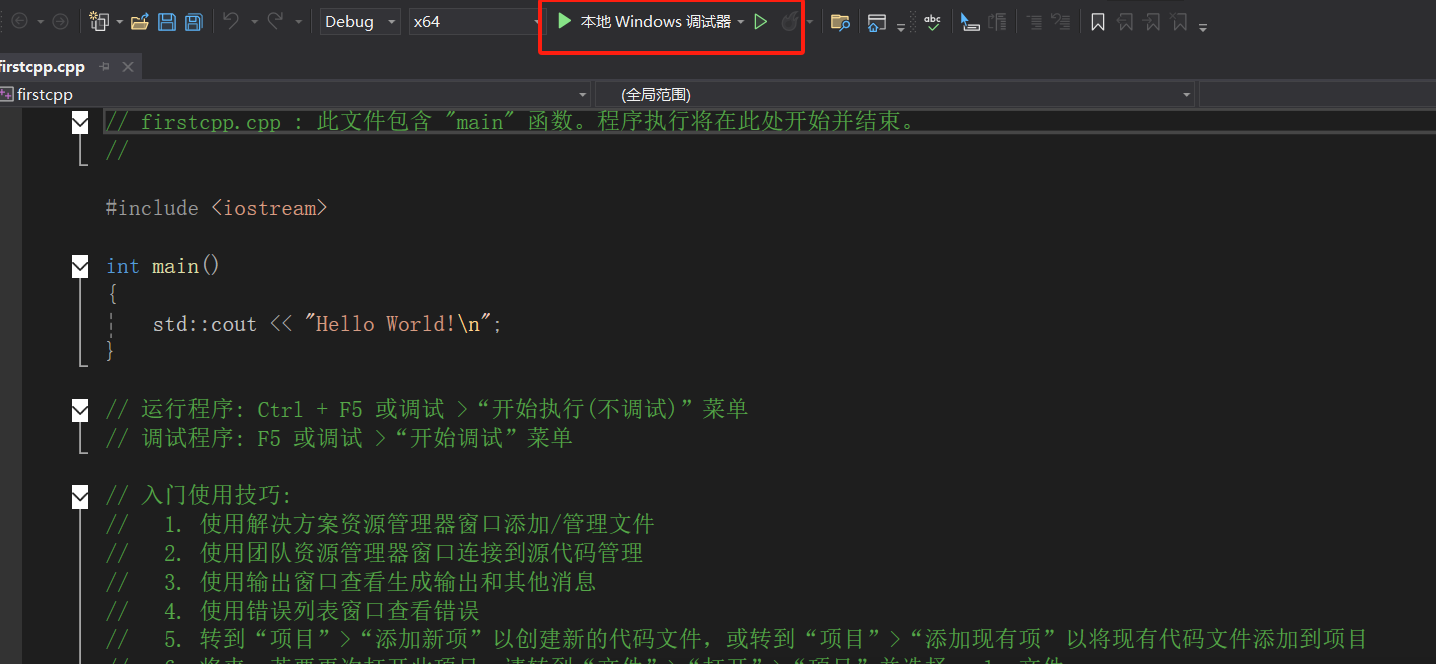Click the Redo arrow icon
Screen dimensions: 1436x664
tap(275, 21)
